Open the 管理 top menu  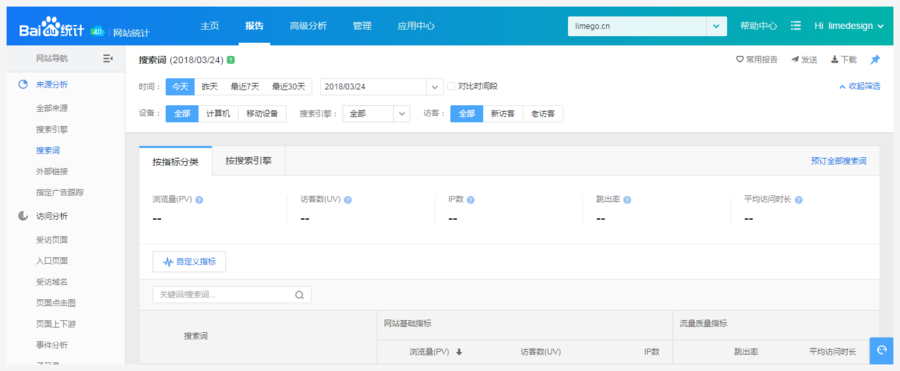pyautogui.click(x=362, y=26)
